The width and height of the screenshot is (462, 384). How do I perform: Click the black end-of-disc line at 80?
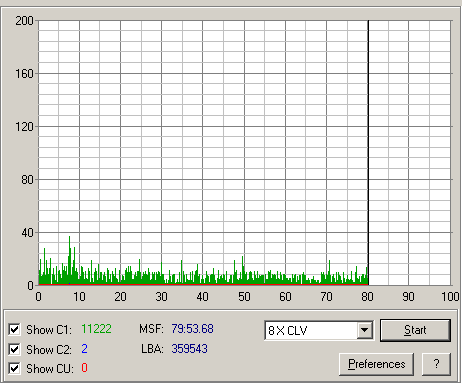tap(368, 153)
